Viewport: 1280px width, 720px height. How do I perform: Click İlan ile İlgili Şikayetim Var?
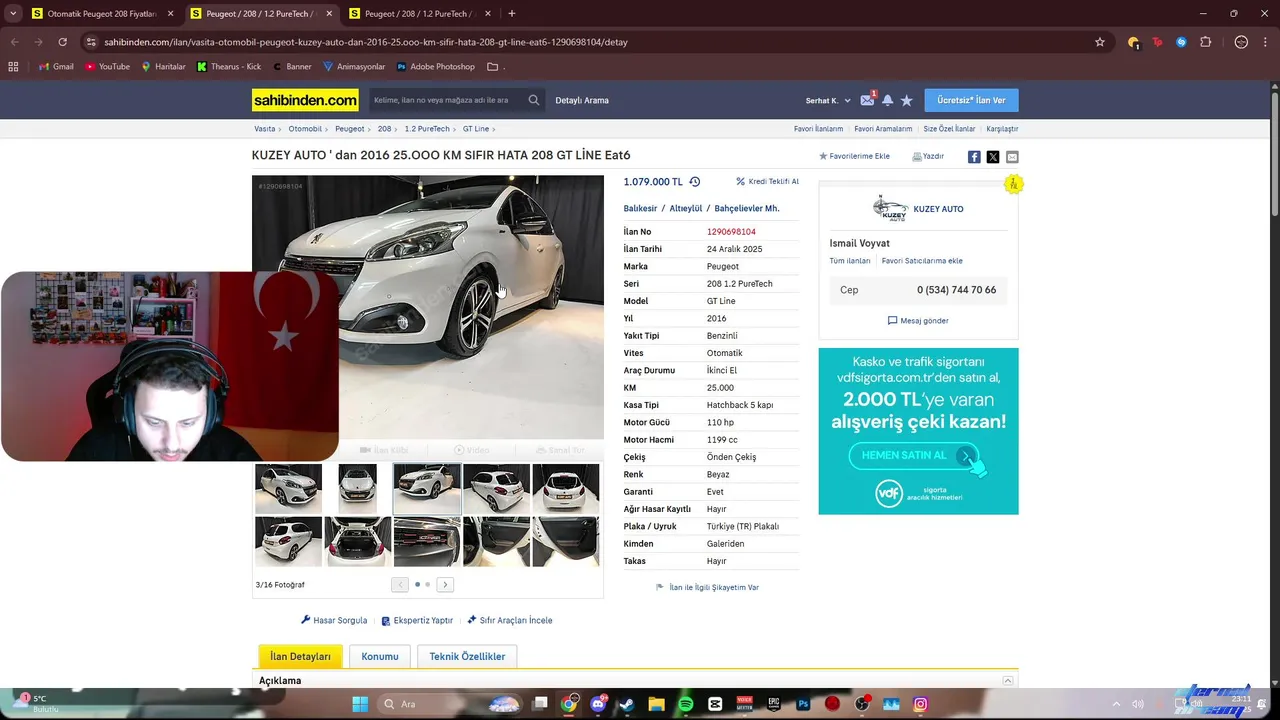click(708, 588)
